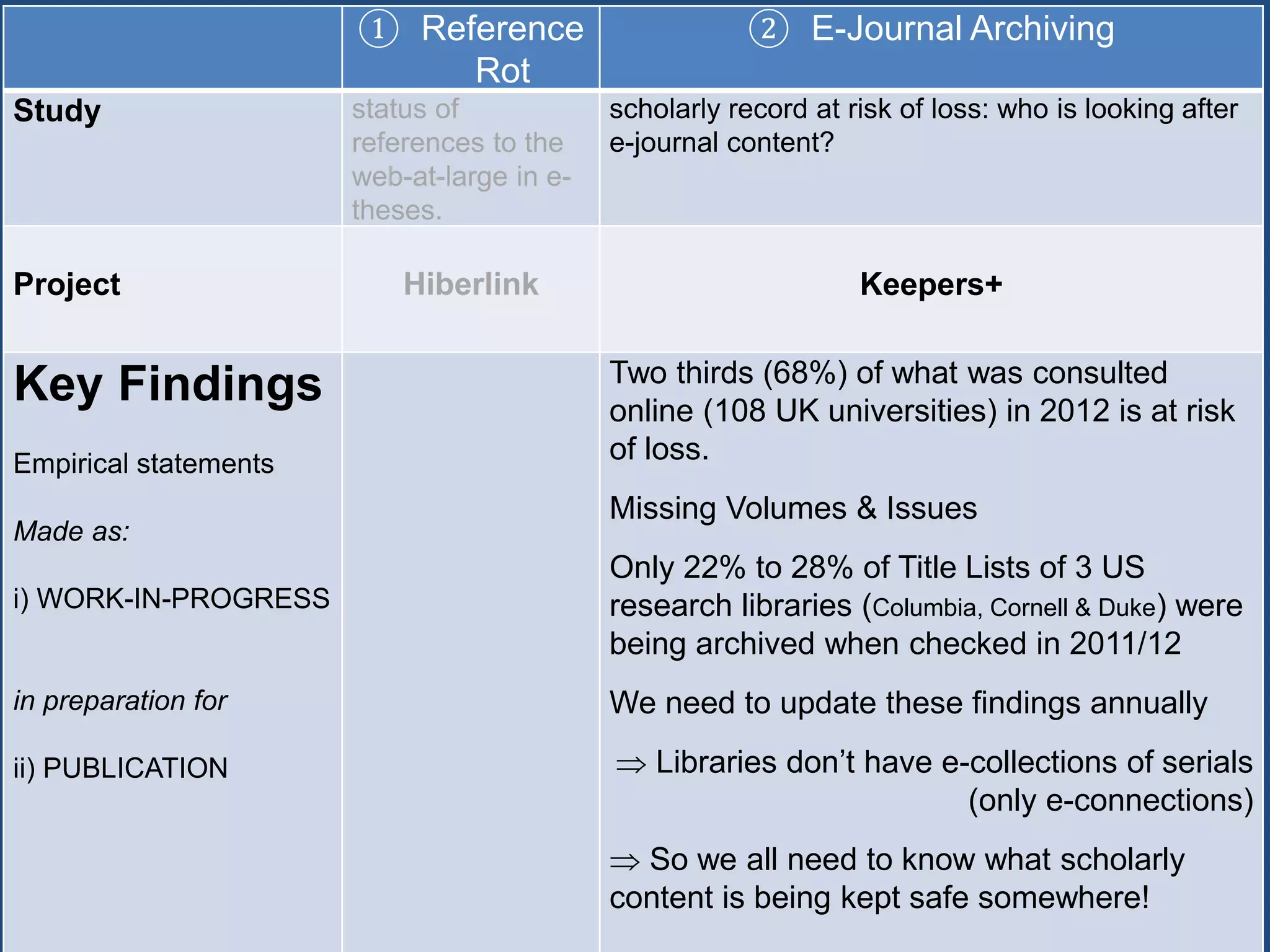Select 'ii) PUBLICATION' line
Screen dimensions: 1270x952
[120, 769]
